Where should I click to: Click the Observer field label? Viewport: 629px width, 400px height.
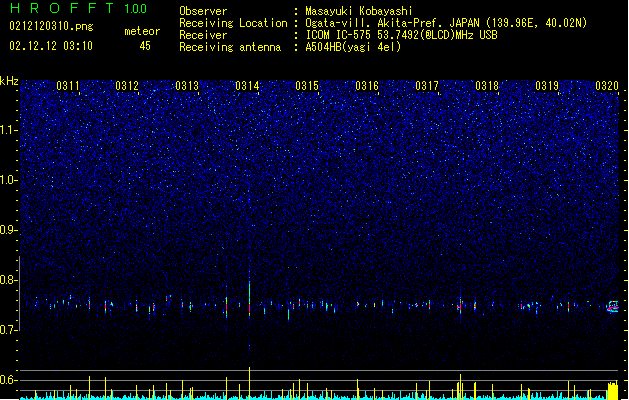(x=203, y=11)
